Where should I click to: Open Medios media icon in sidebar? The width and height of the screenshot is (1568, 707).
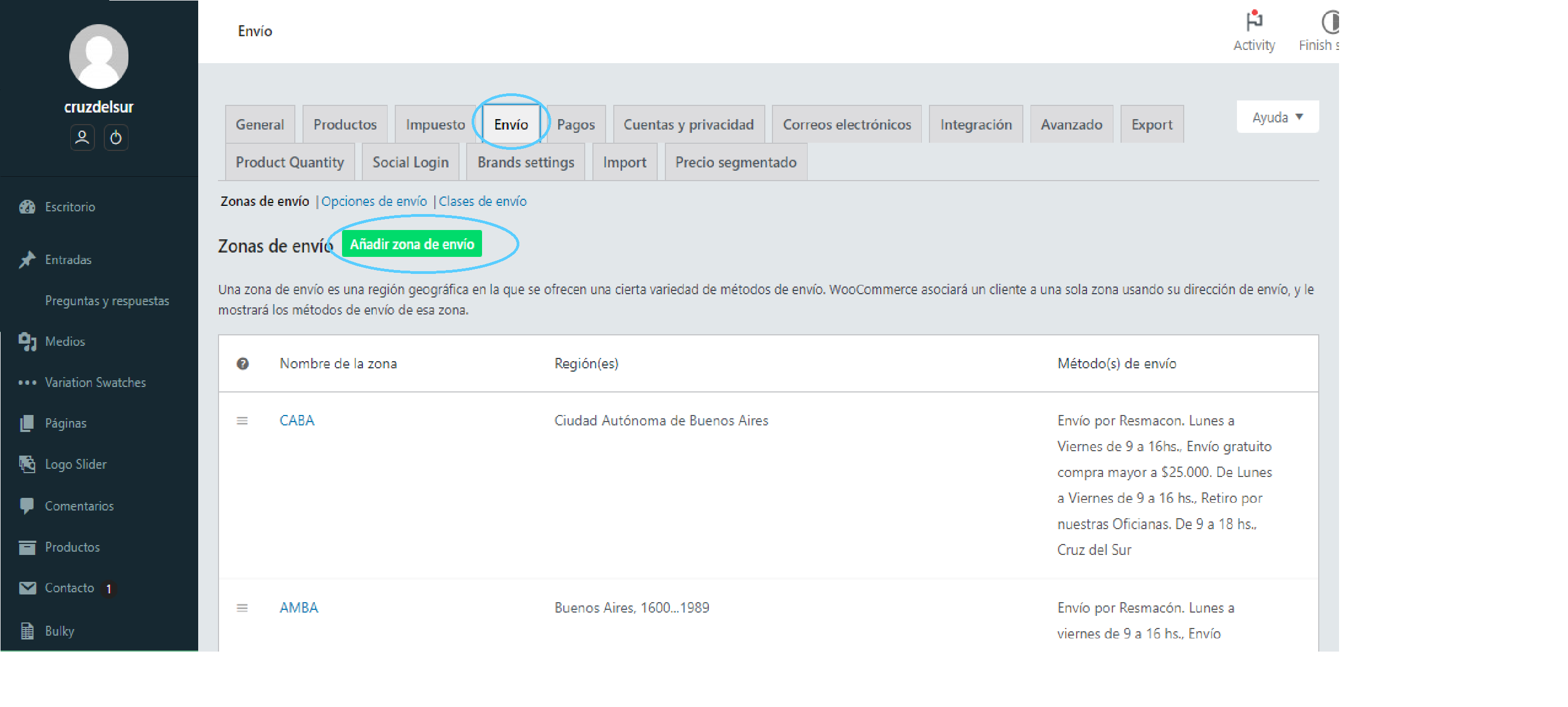[27, 341]
